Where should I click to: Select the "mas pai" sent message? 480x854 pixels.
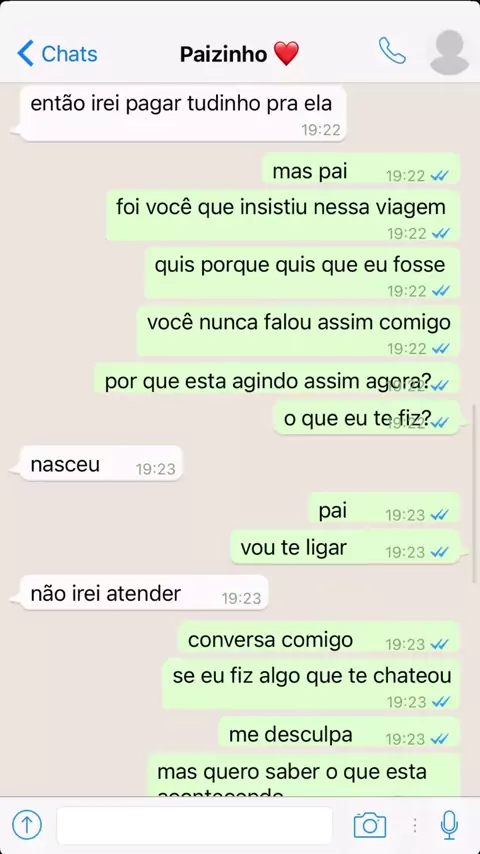(361, 168)
